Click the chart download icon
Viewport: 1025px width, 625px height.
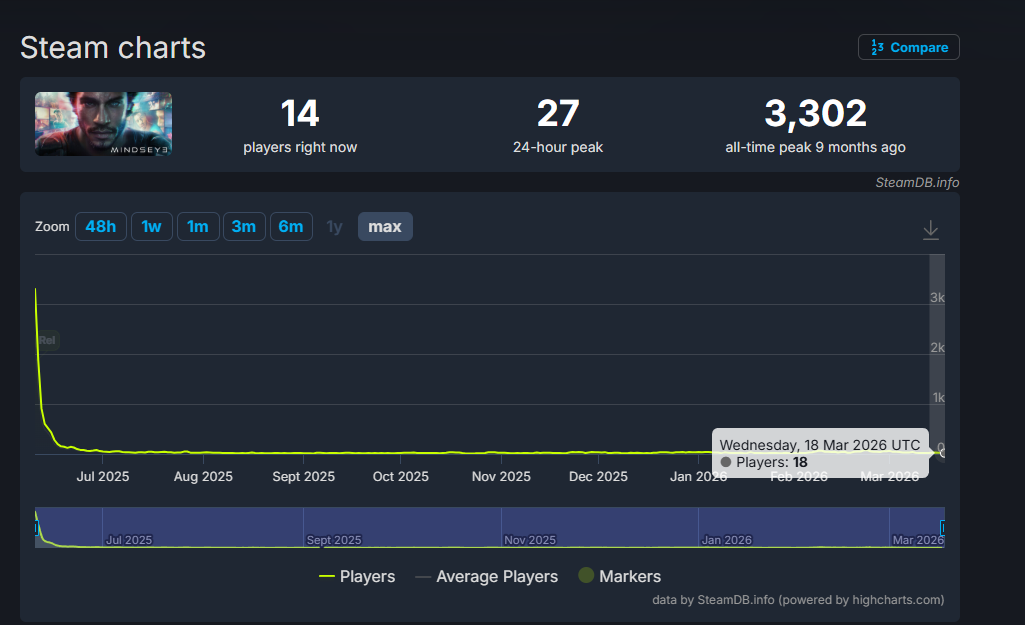tap(930, 230)
